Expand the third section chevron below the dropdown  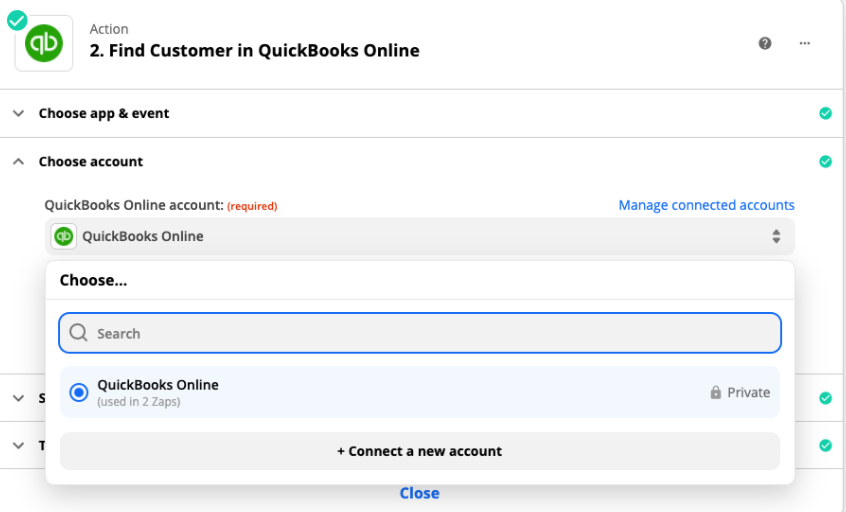[18, 398]
